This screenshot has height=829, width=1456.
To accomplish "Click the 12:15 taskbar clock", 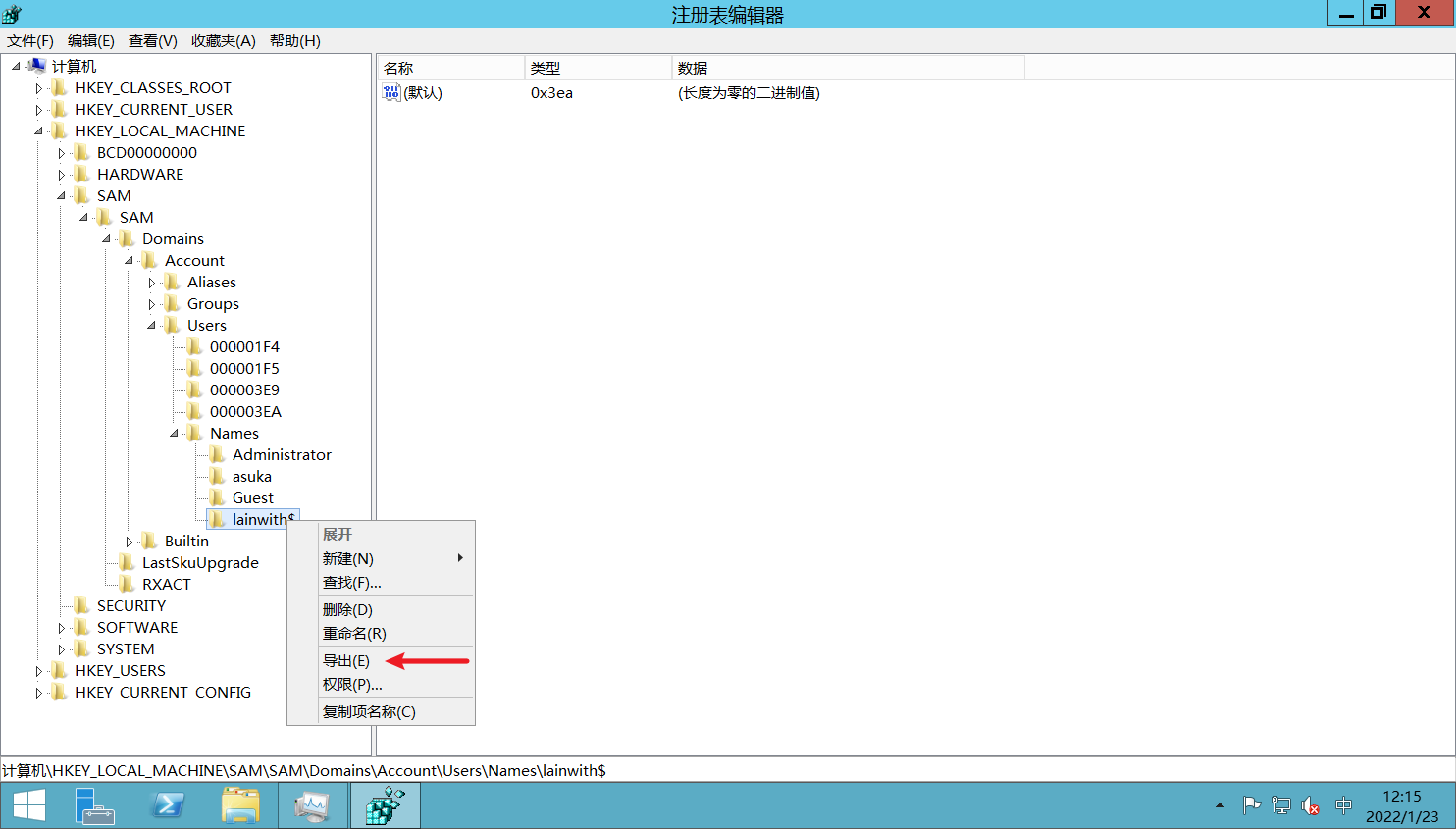I will pyautogui.click(x=1402, y=796).
